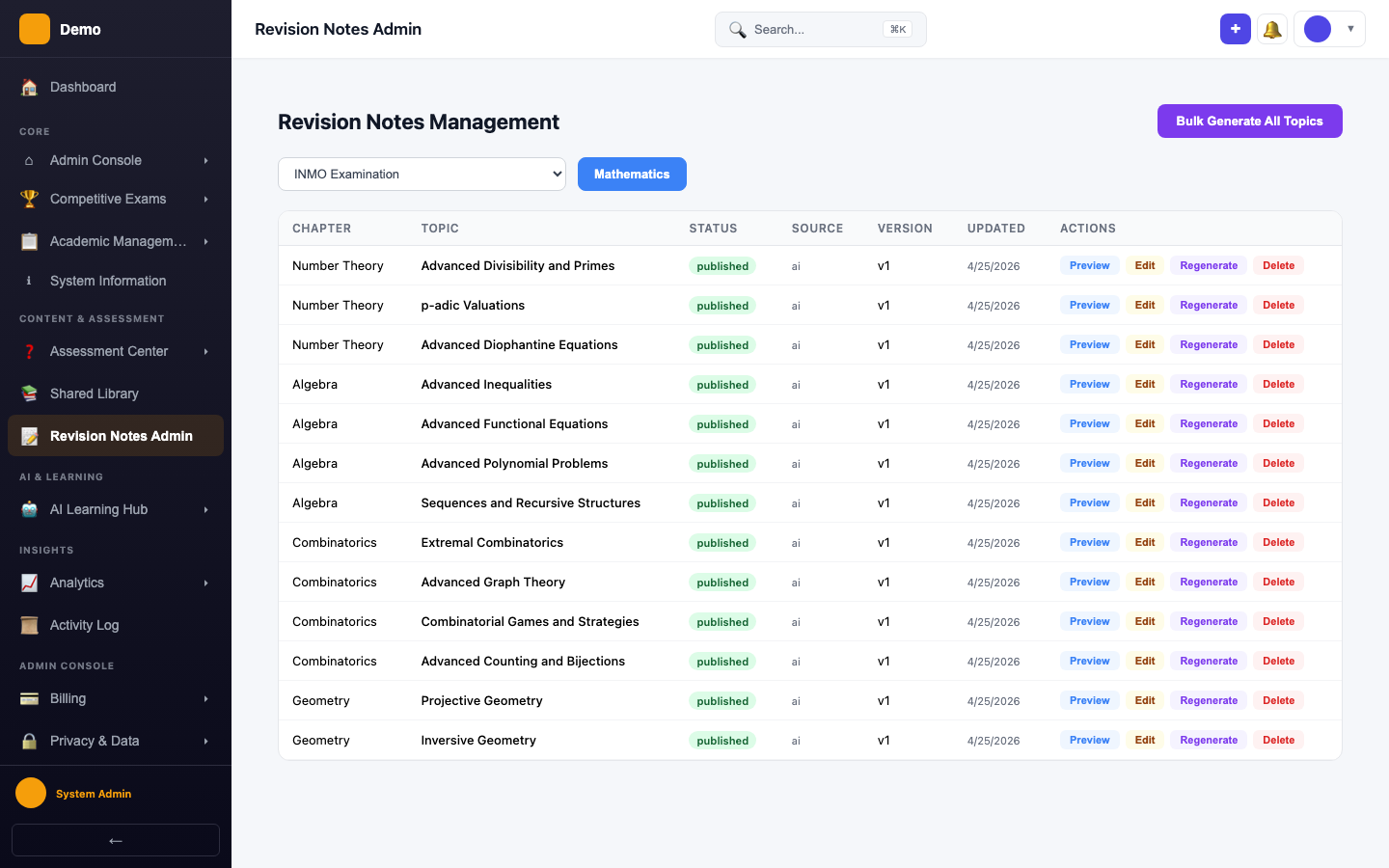The width and height of the screenshot is (1389, 868).
Task: Regenerate Advanced Diophantine Equations notes
Action: (x=1209, y=344)
